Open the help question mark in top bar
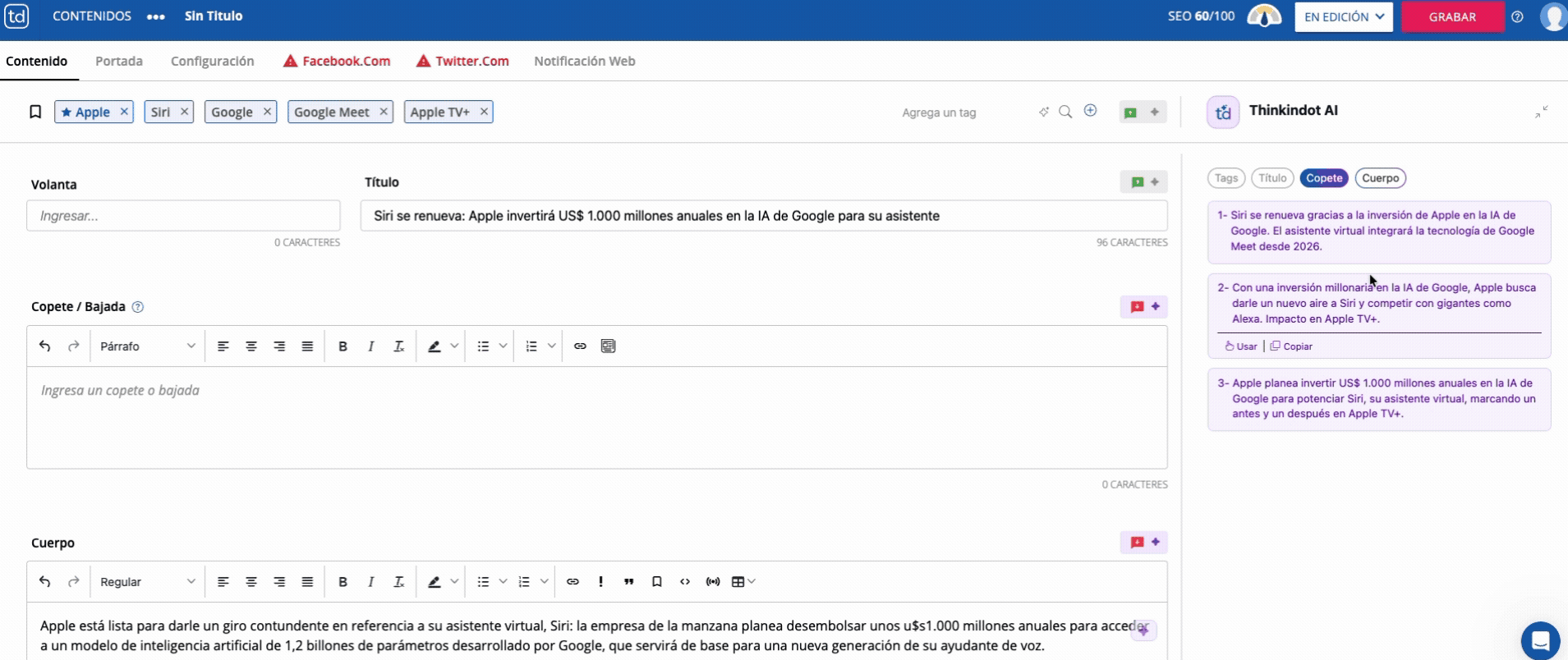The height and width of the screenshot is (660, 1568). [1517, 16]
